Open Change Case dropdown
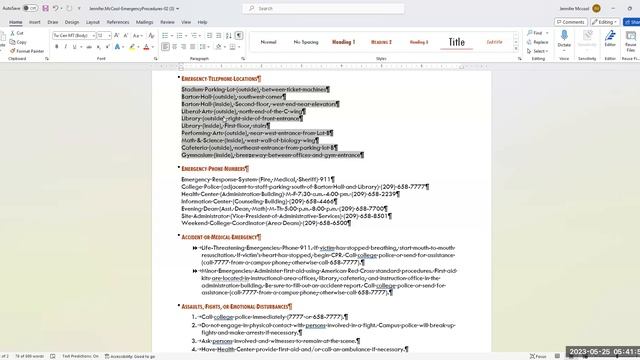This screenshot has width=640, height=360. tap(138, 36)
